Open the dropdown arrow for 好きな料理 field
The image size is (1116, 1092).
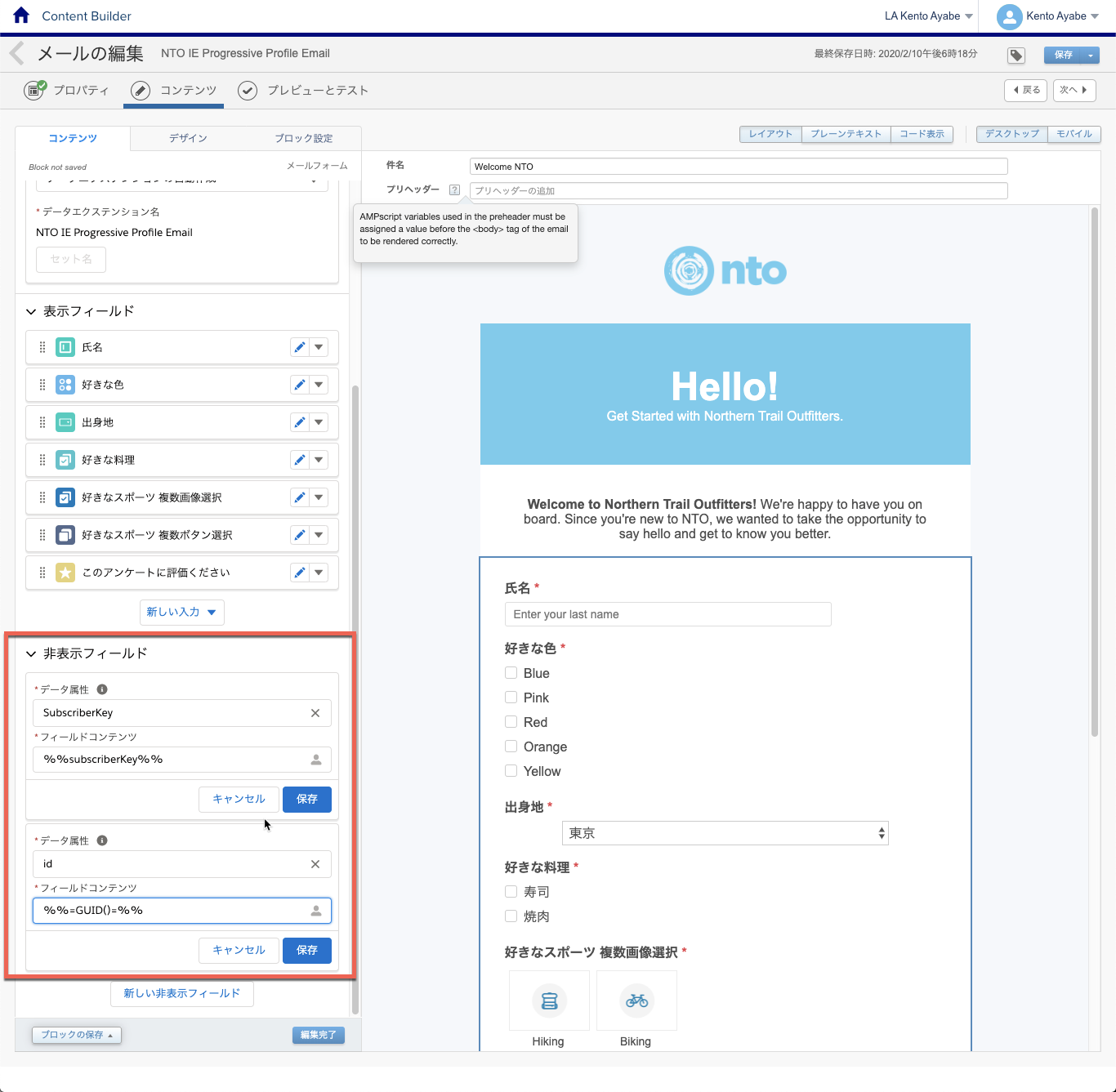coord(319,460)
